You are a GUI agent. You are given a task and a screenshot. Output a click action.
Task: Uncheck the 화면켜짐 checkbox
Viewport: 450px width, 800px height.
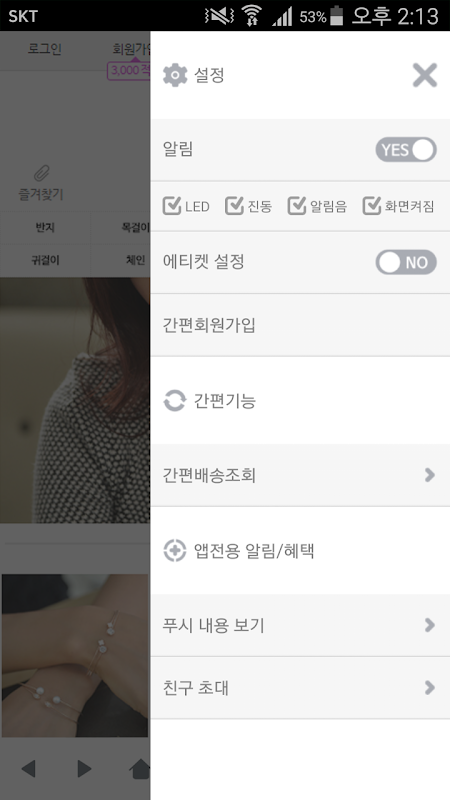pos(372,206)
